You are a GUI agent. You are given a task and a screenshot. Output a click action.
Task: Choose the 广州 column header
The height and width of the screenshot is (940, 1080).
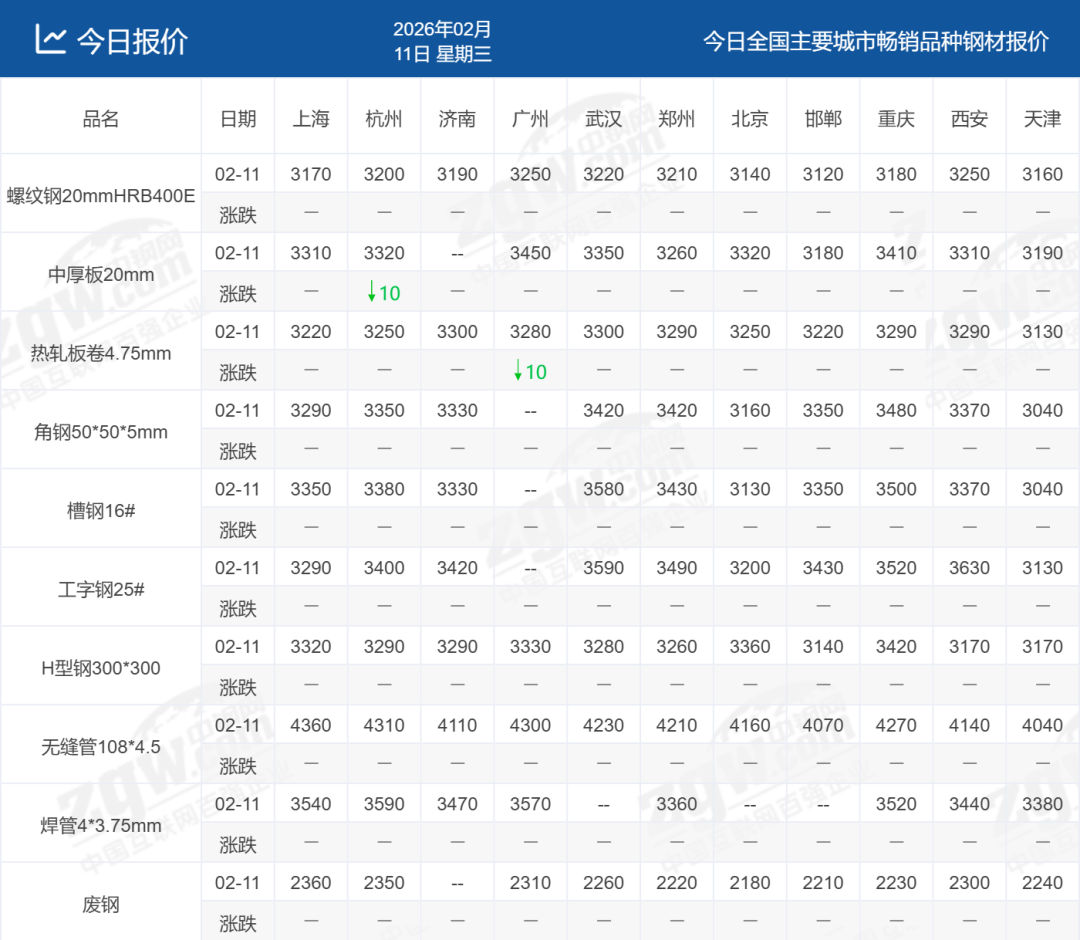pyautogui.click(x=530, y=119)
